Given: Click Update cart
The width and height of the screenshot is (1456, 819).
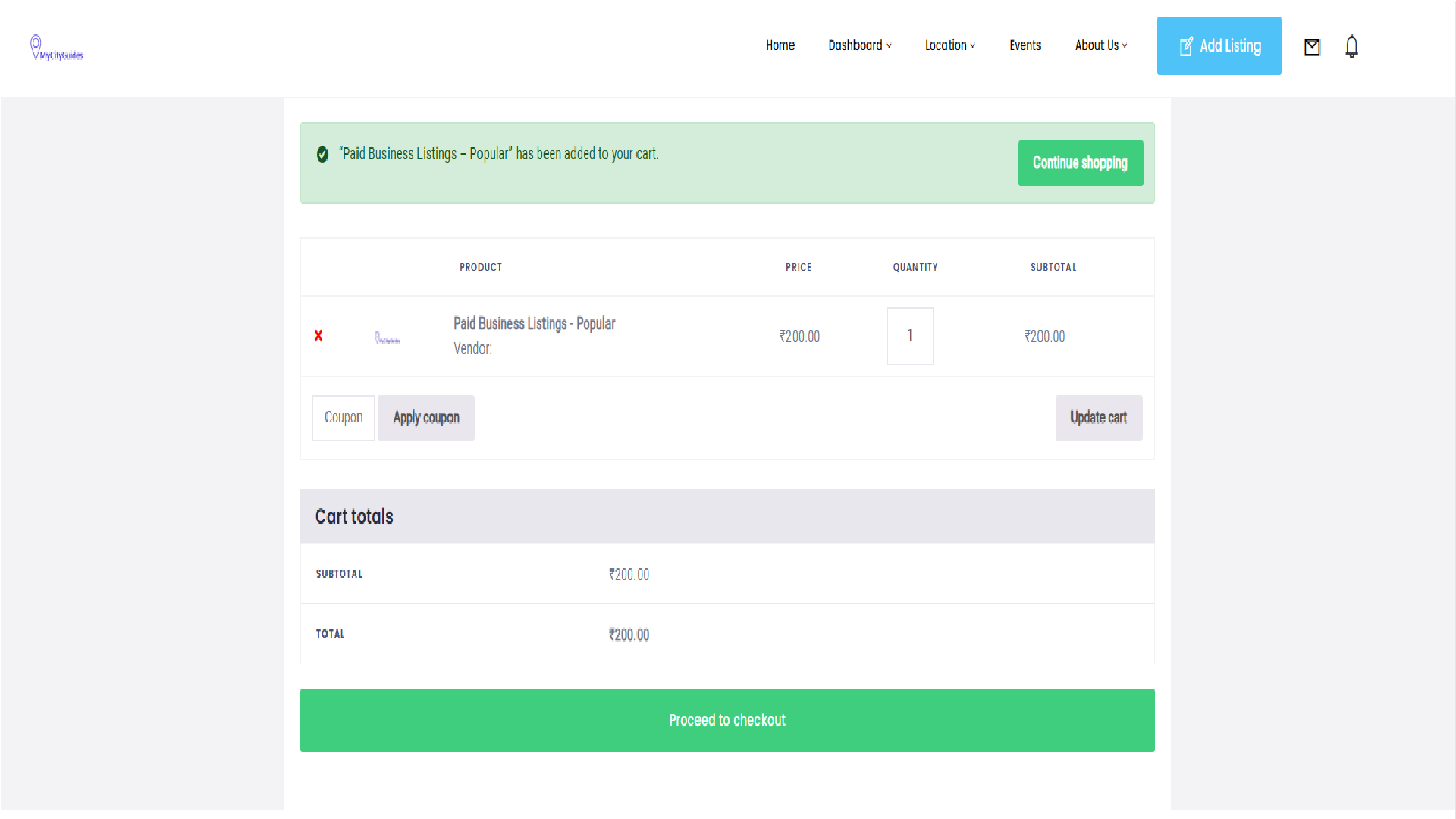Looking at the screenshot, I should coord(1098,417).
